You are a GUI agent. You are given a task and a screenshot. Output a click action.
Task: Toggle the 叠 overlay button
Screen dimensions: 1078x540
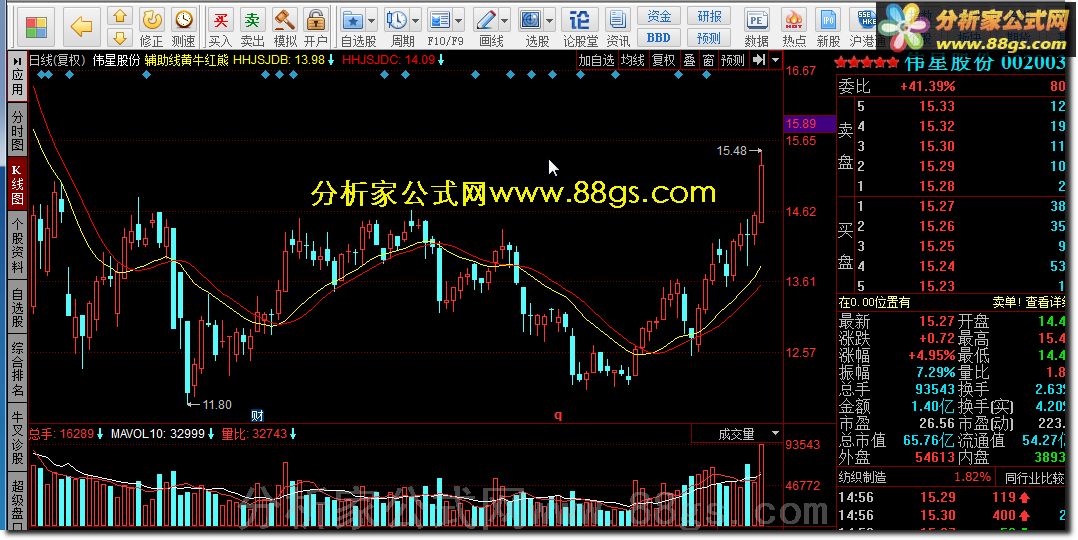coord(689,61)
